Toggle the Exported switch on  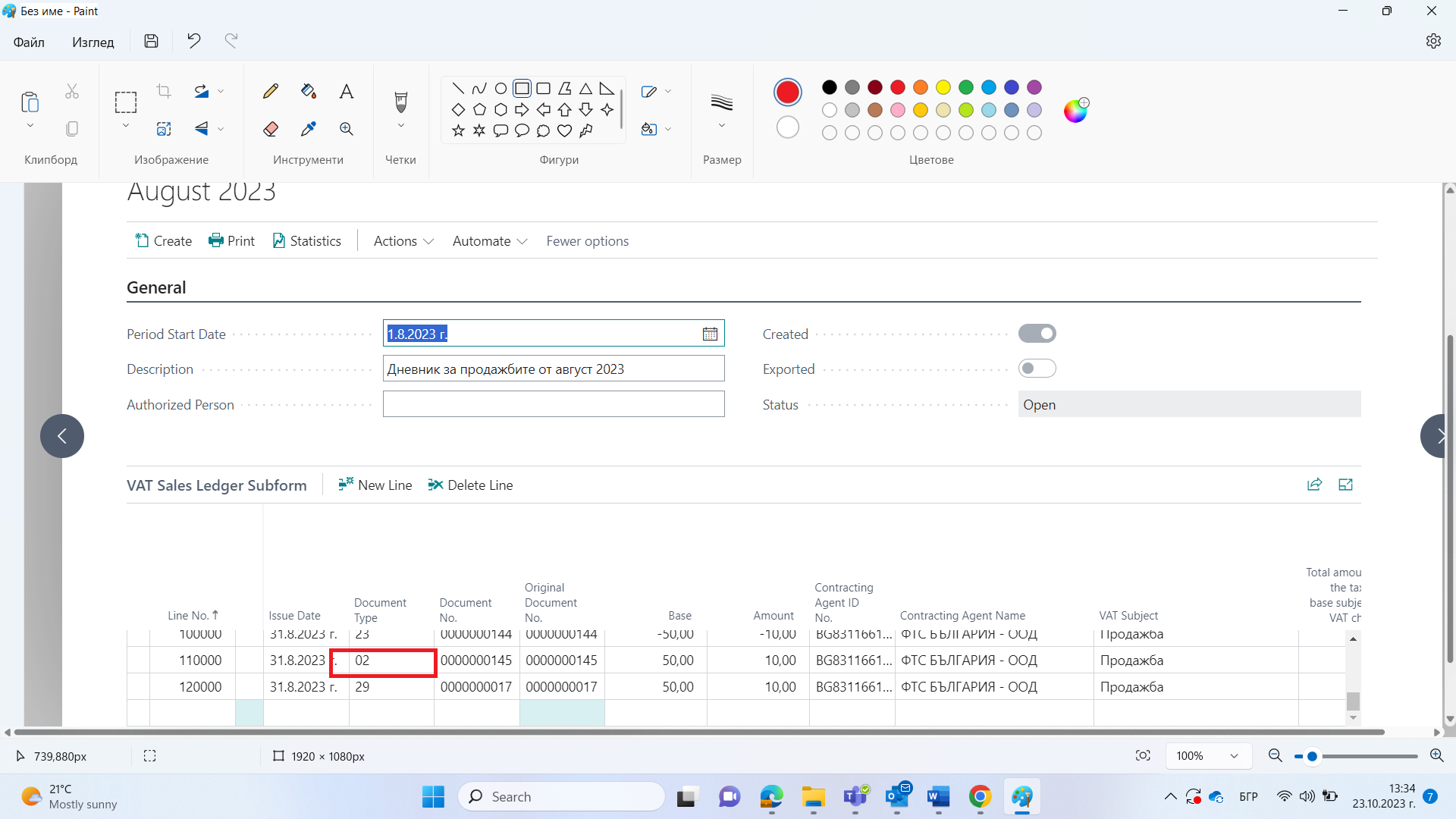[1037, 369]
